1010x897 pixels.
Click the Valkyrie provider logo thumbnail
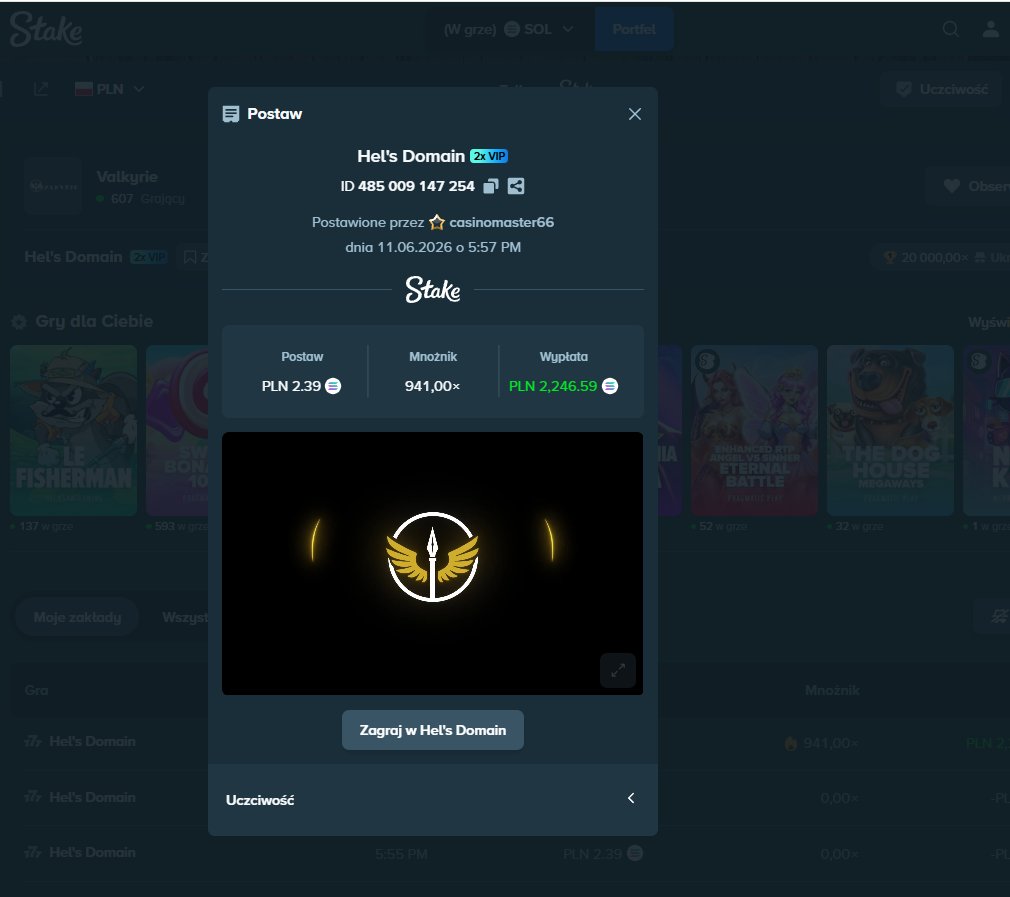point(53,186)
